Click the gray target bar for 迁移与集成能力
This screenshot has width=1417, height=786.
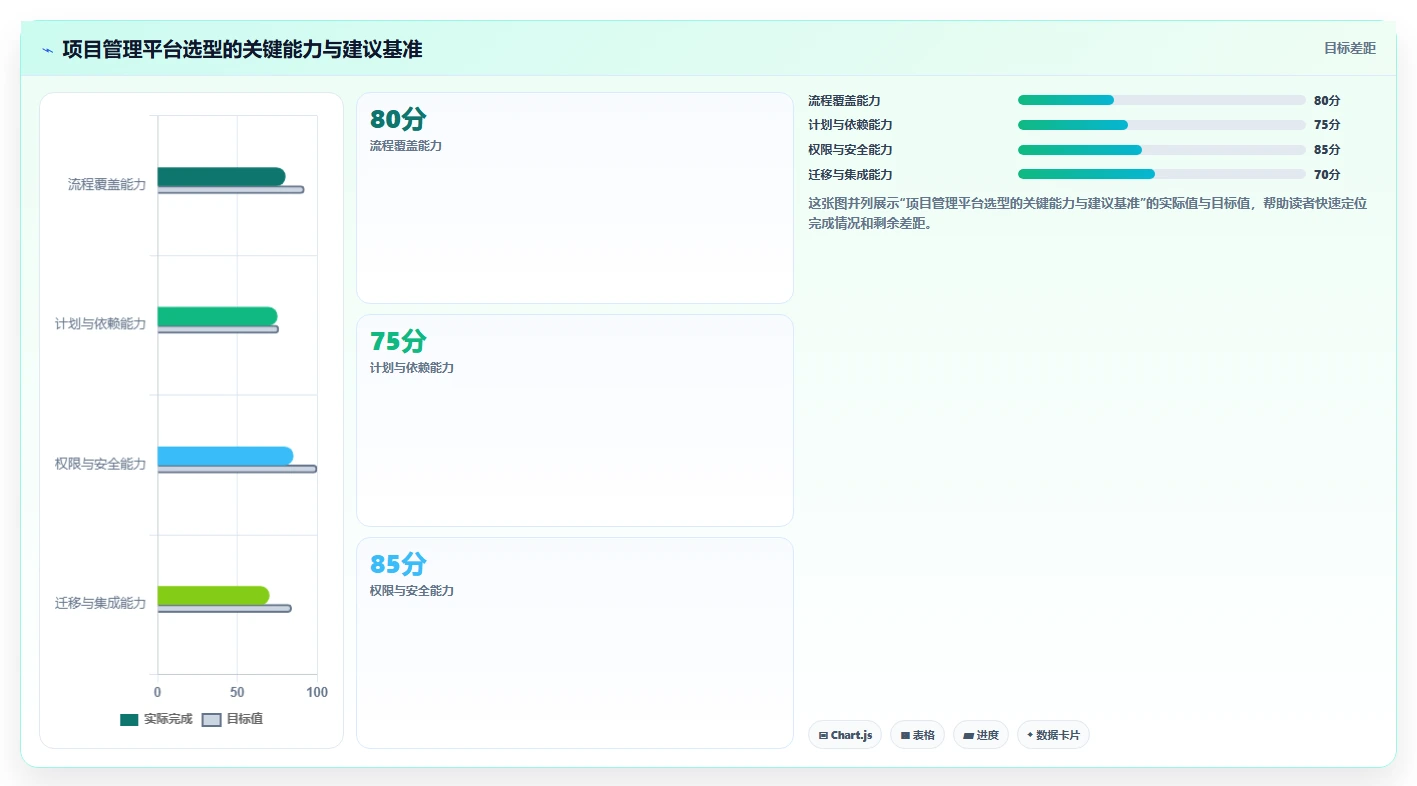point(224,608)
